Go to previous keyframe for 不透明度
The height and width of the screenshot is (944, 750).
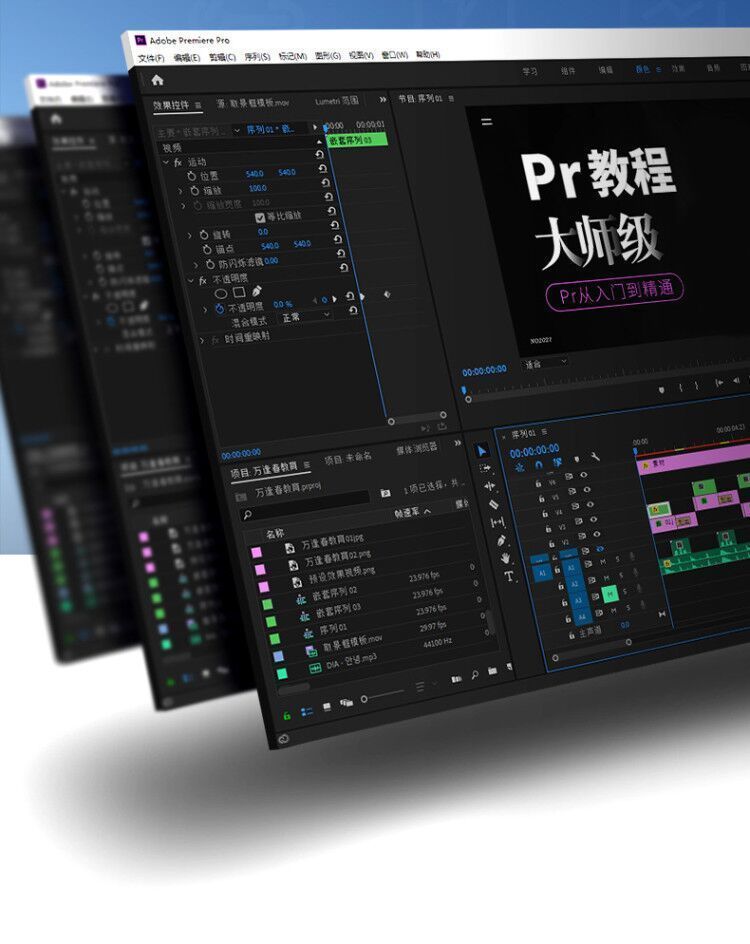pos(314,300)
